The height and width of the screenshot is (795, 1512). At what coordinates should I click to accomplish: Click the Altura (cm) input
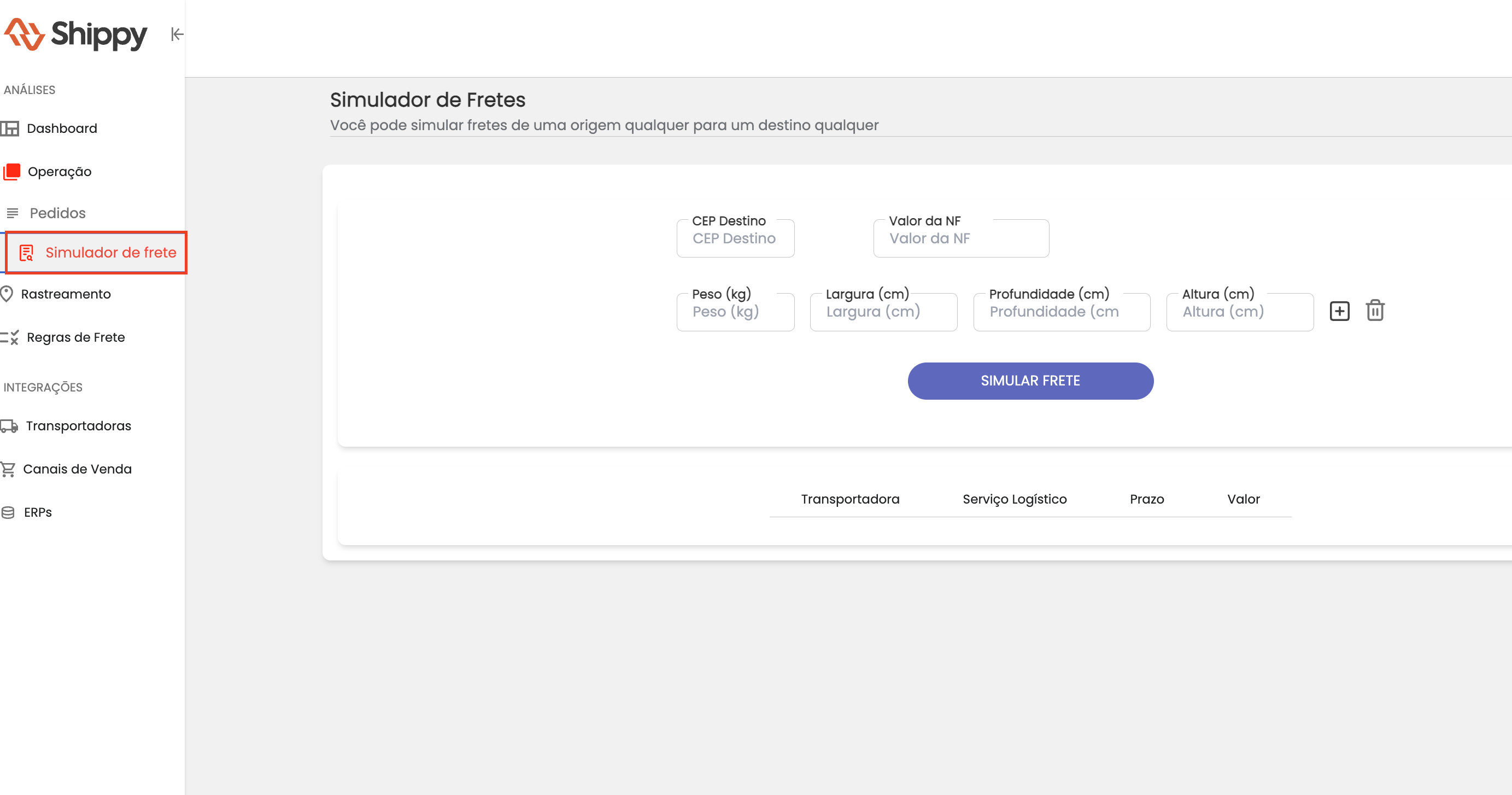(1239, 312)
